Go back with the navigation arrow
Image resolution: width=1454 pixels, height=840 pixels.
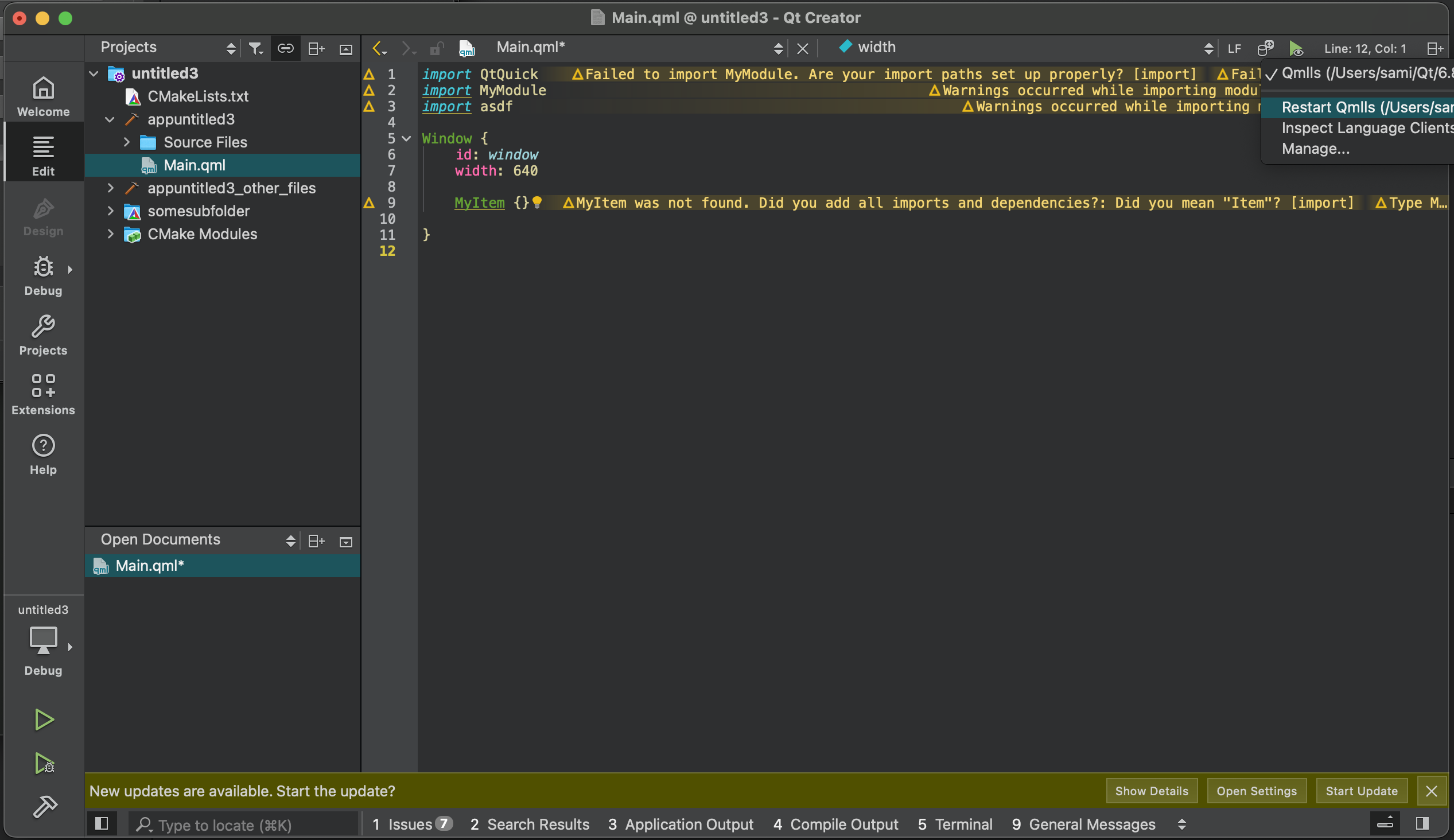click(x=376, y=48)
